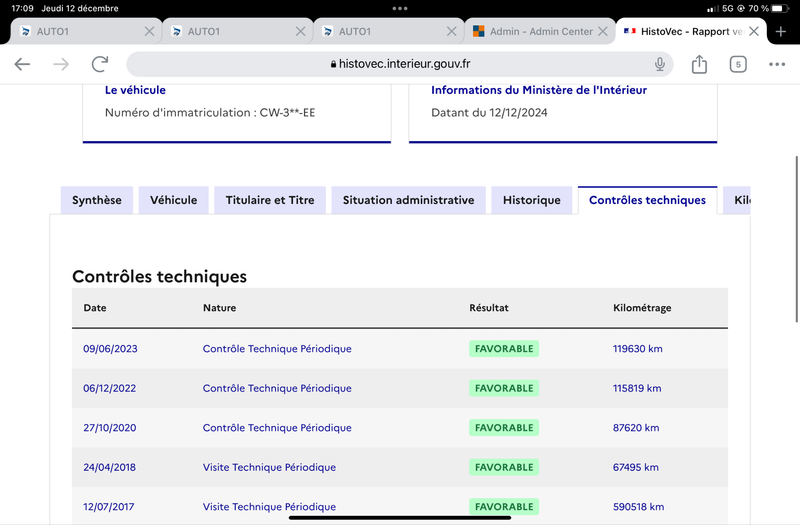Close the Admin Center tab
Screen dimensions: 800x525
(603, 32)
